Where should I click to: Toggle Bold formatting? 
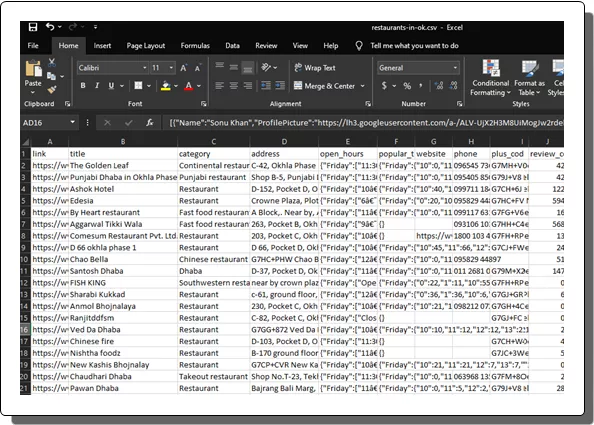click(x=83, y=86)
